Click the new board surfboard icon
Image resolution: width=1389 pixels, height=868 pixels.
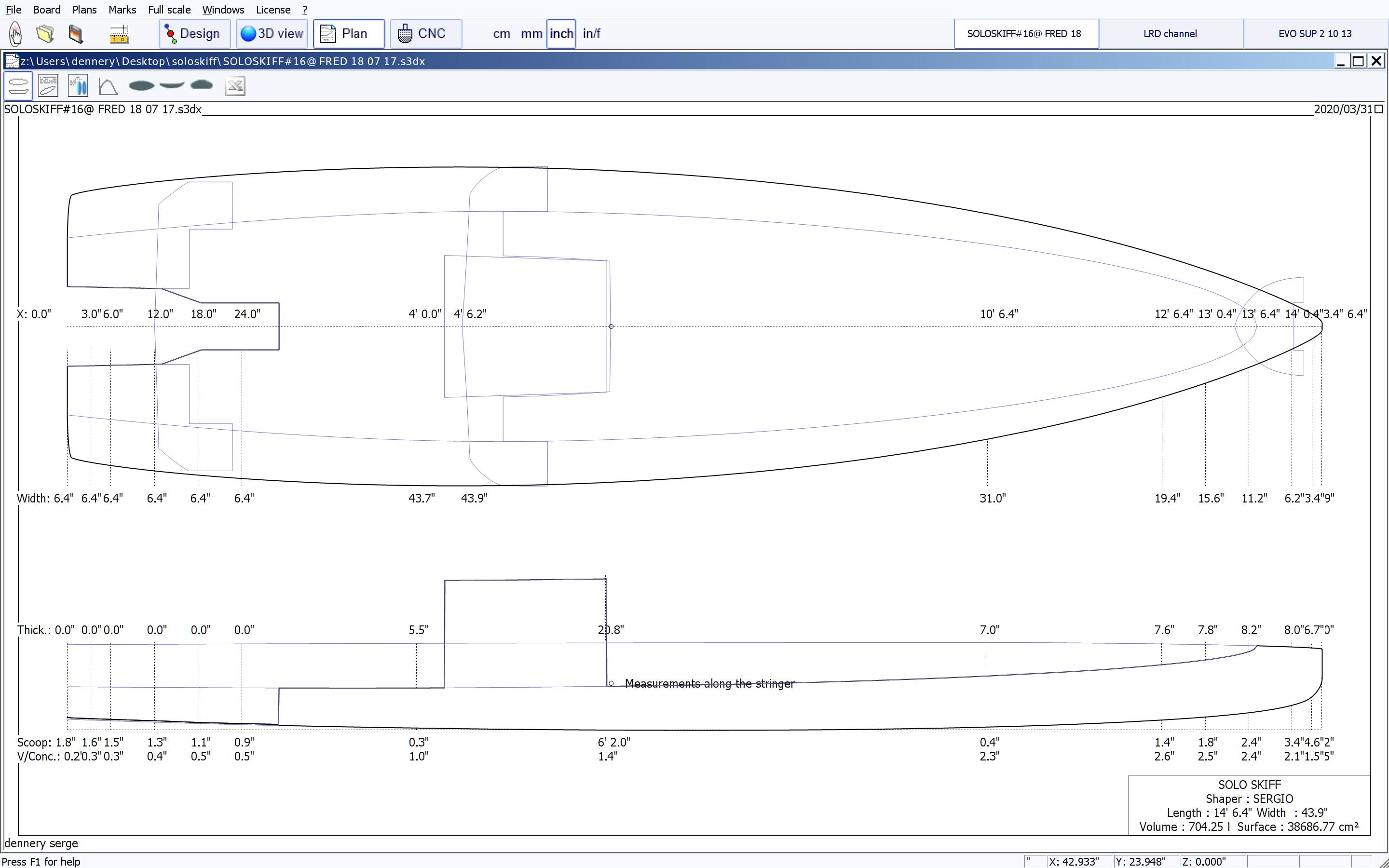pos(15,34)
